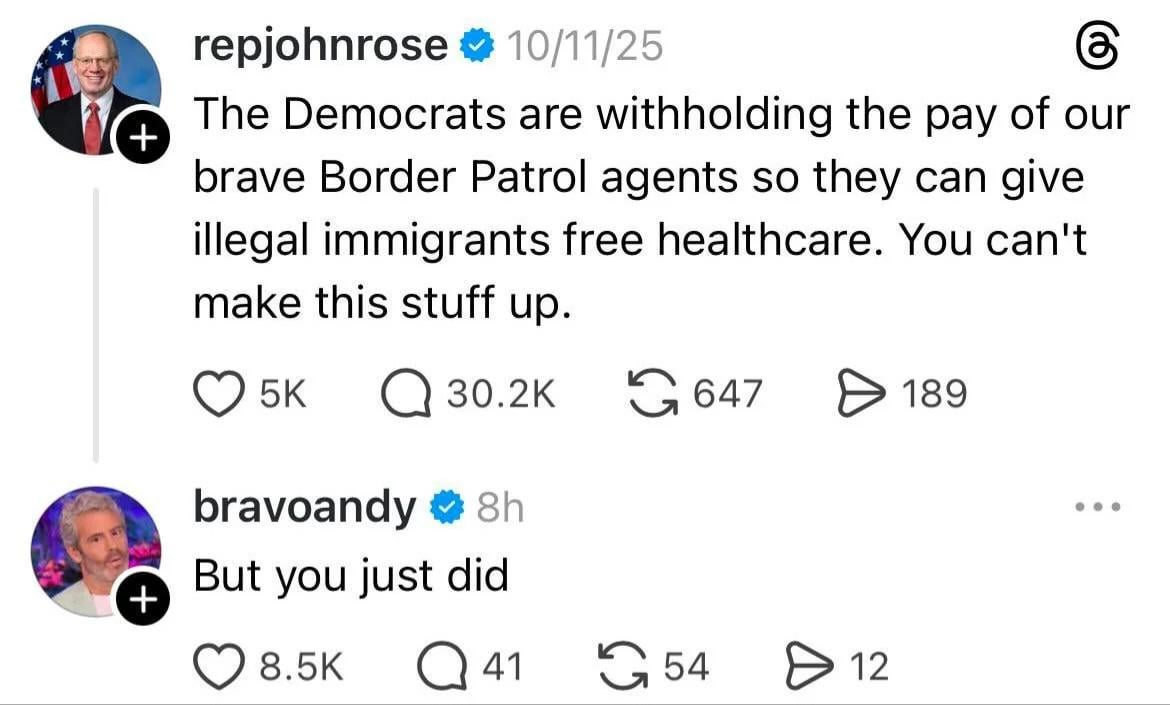Open more options for bravoandy's reply
1170x705 pixels.
point(1097,508)
